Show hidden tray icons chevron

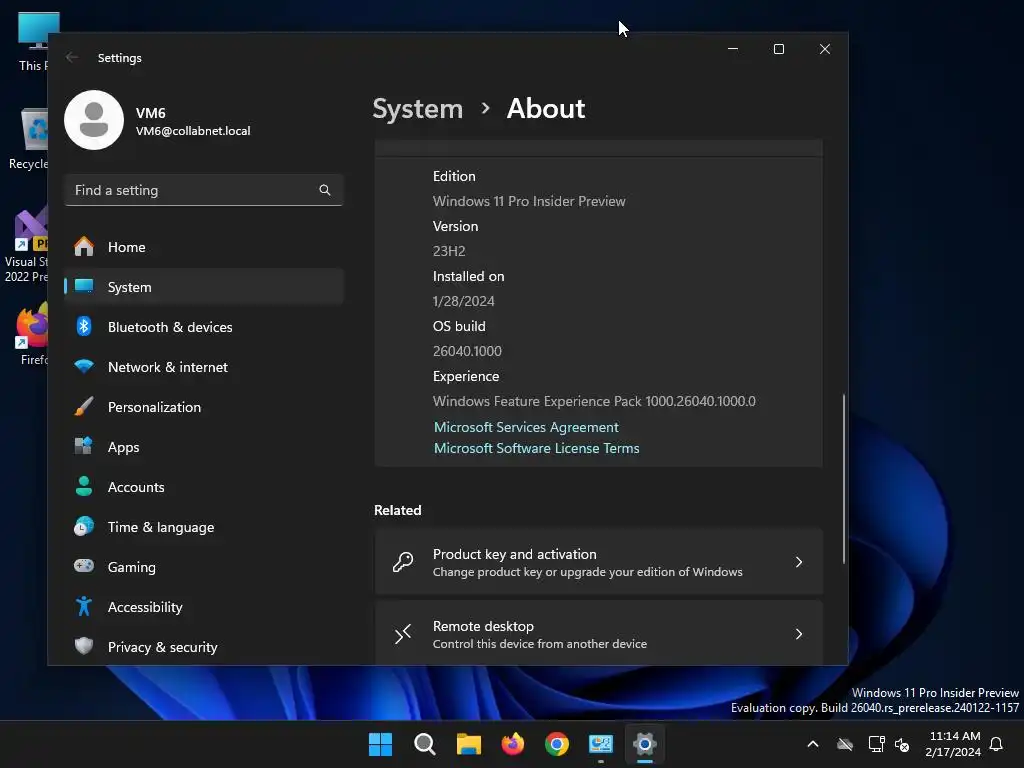click(x=813, y=744)
